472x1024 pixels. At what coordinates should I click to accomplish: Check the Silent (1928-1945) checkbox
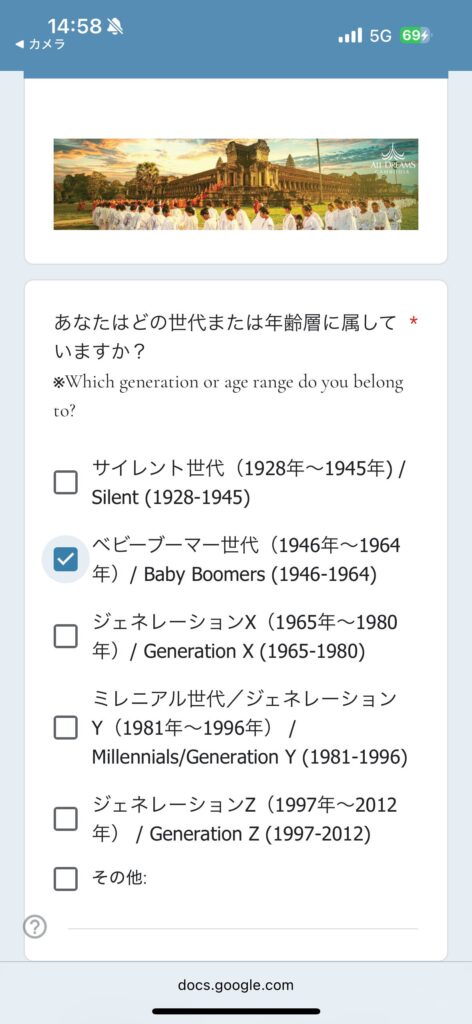coord(65,483)
